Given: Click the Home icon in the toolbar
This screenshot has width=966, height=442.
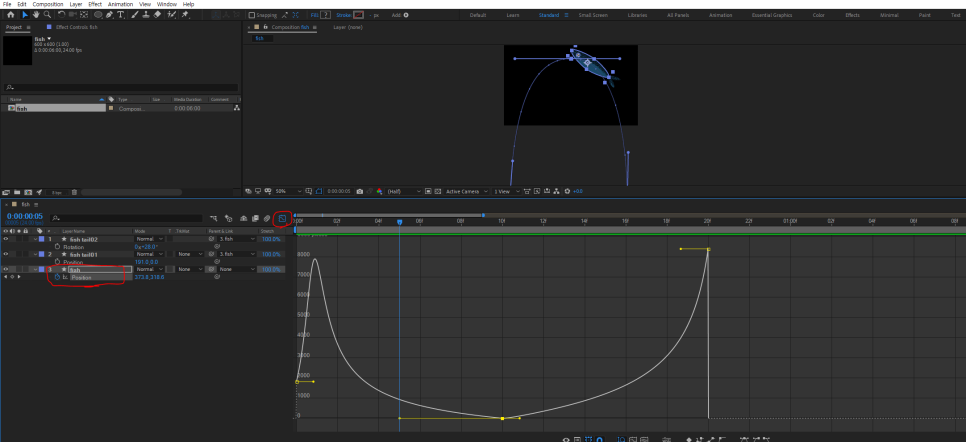Looking at the screenshot, I should tap(10, 14).
